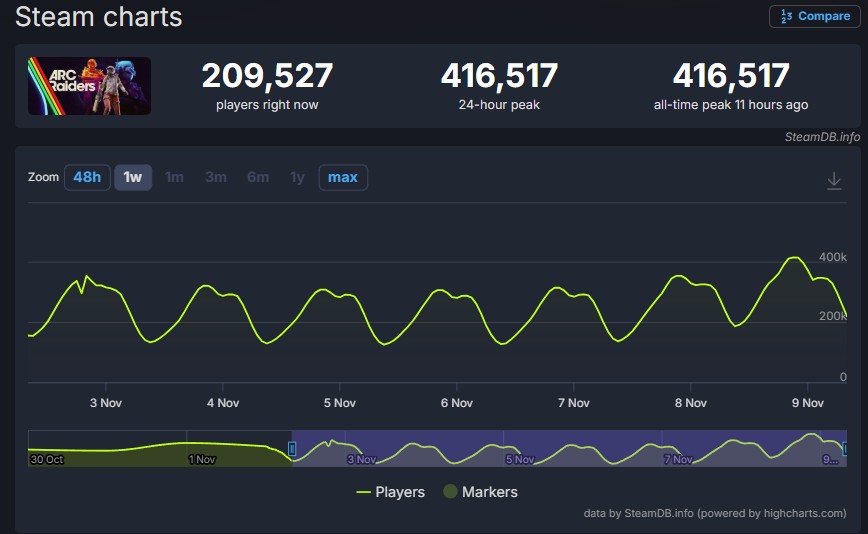
Task: Click the 8 Nov axis label
Action: pyautogui.click(x=691, y=403)
